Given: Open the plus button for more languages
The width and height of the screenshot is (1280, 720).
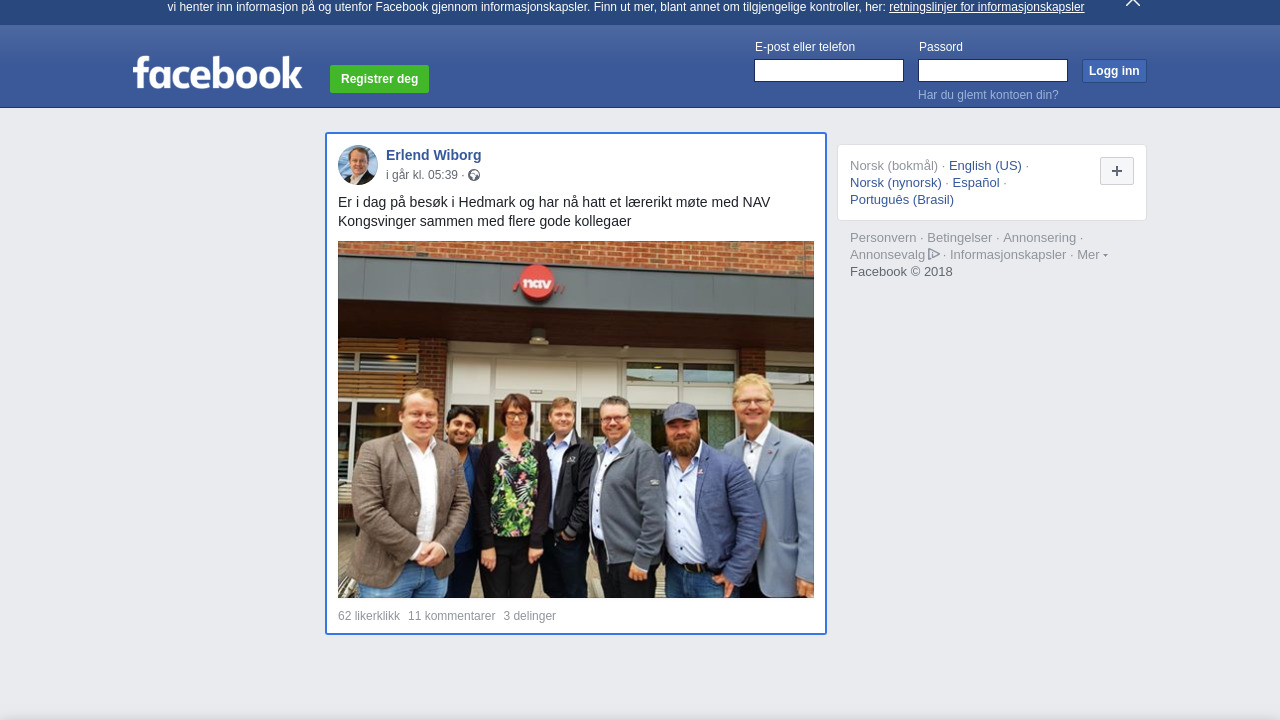Looking at the screenshot, I should 1117,171.
